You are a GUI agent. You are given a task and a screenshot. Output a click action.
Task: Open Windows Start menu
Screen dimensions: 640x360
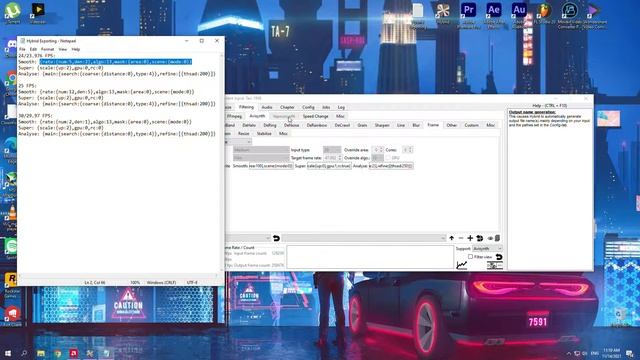tap(7, 353)
